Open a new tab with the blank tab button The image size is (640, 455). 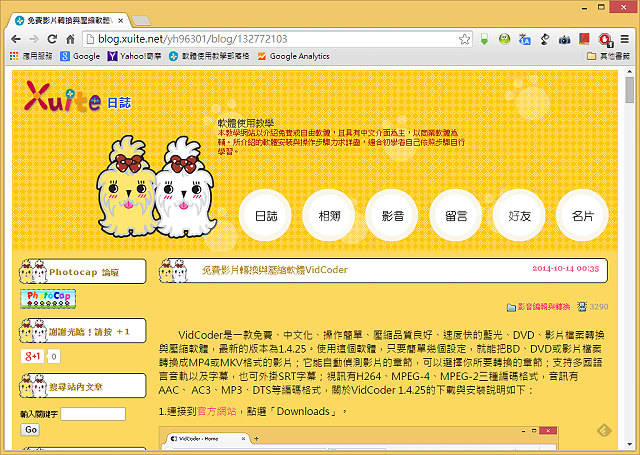coord(141,20)
